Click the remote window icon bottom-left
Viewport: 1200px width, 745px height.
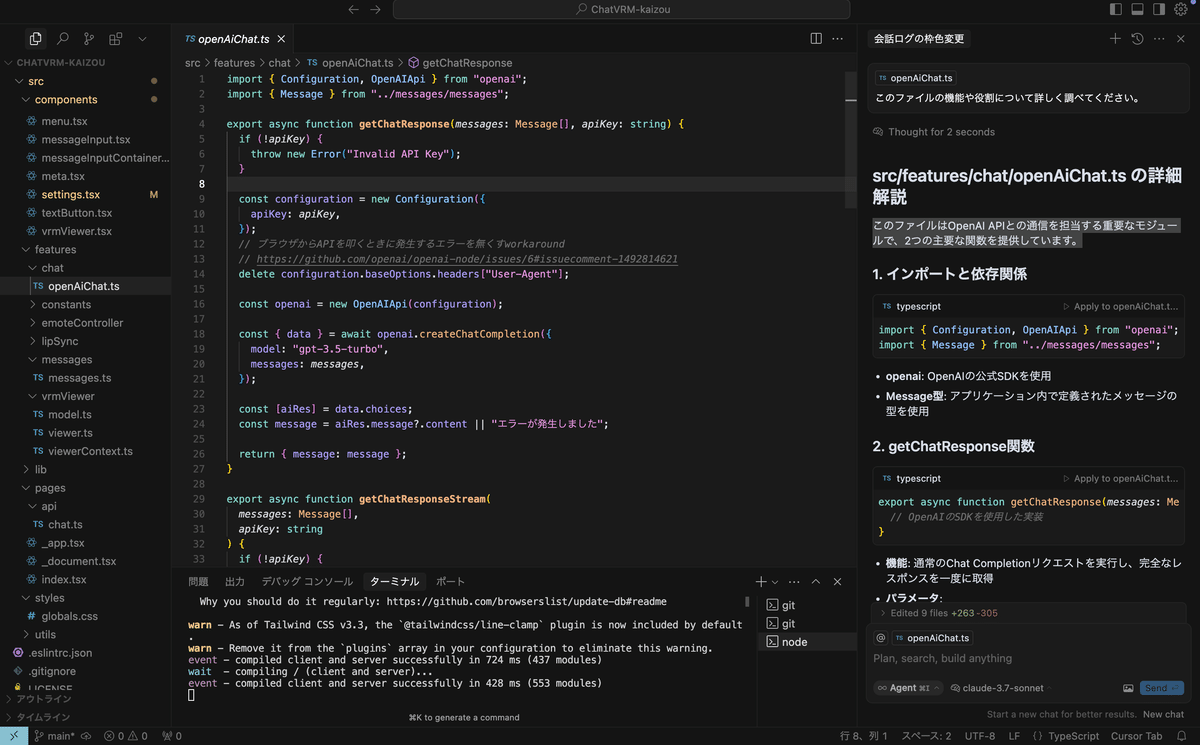point(12,735)
